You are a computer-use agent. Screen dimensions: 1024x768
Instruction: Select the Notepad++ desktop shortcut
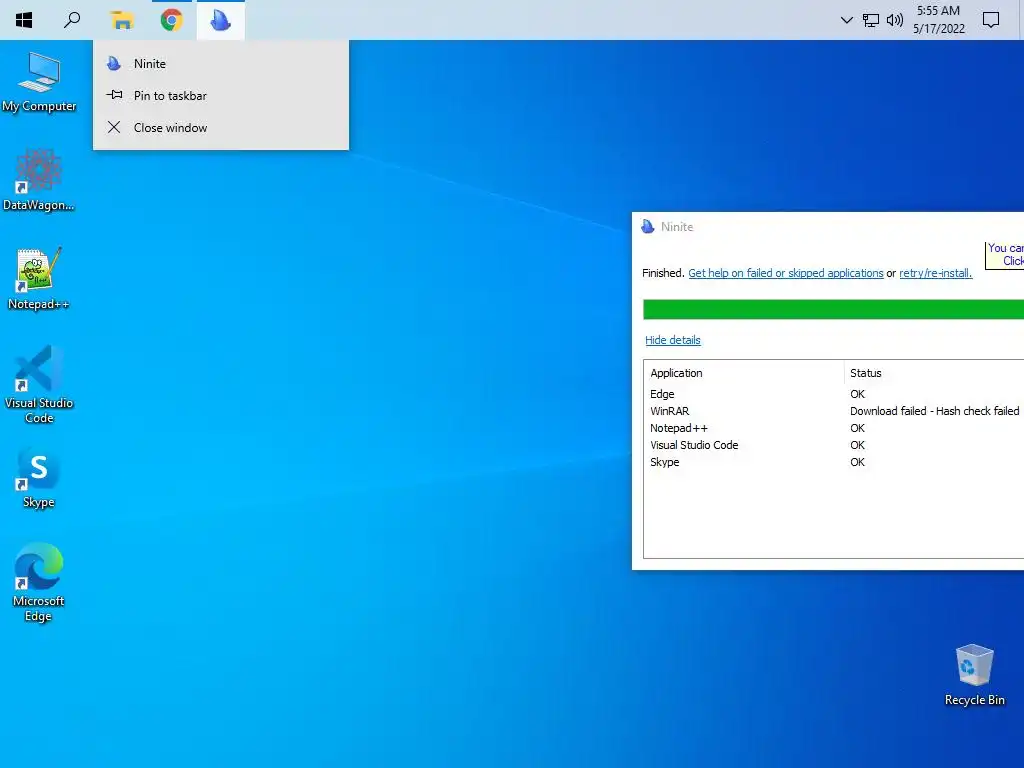[x=39, y=279]
